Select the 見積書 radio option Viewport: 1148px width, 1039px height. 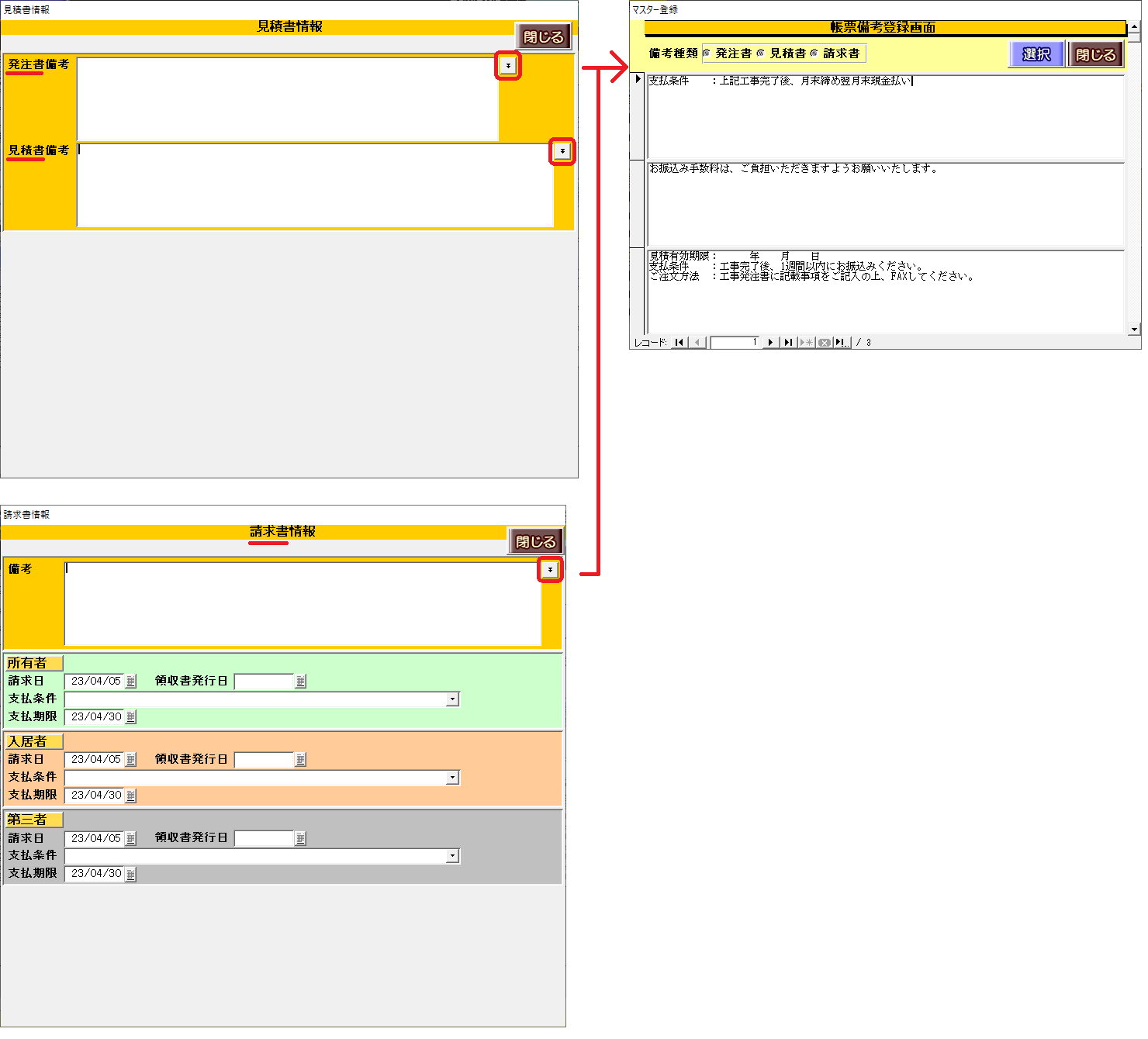click(x=761, y=54)
